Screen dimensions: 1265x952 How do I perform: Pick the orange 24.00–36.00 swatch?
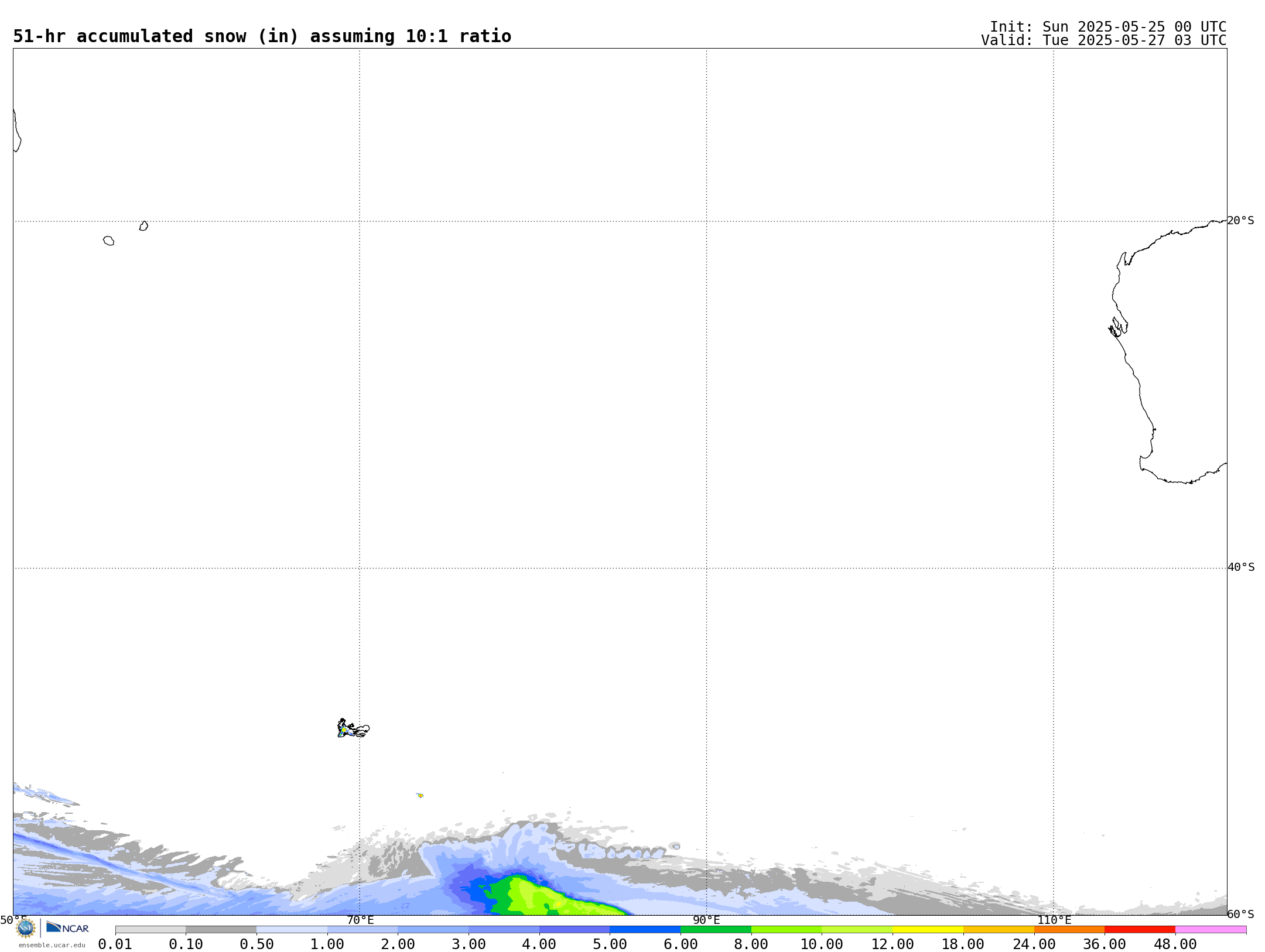pyautogui.click(x=1069, y=930)
